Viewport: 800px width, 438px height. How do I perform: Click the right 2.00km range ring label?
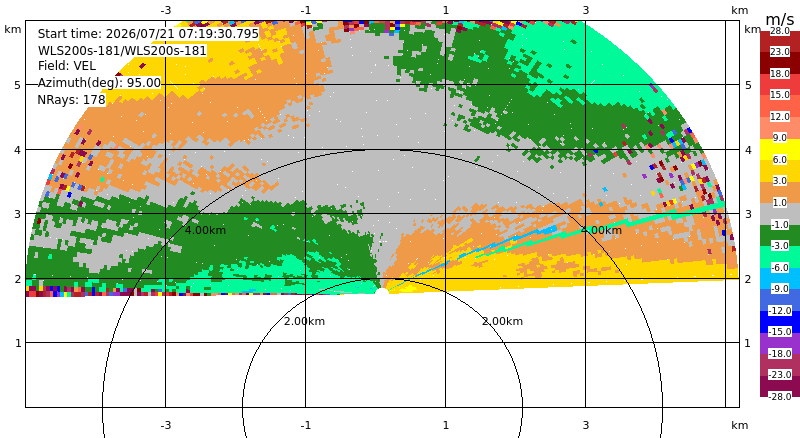(503, 321)
